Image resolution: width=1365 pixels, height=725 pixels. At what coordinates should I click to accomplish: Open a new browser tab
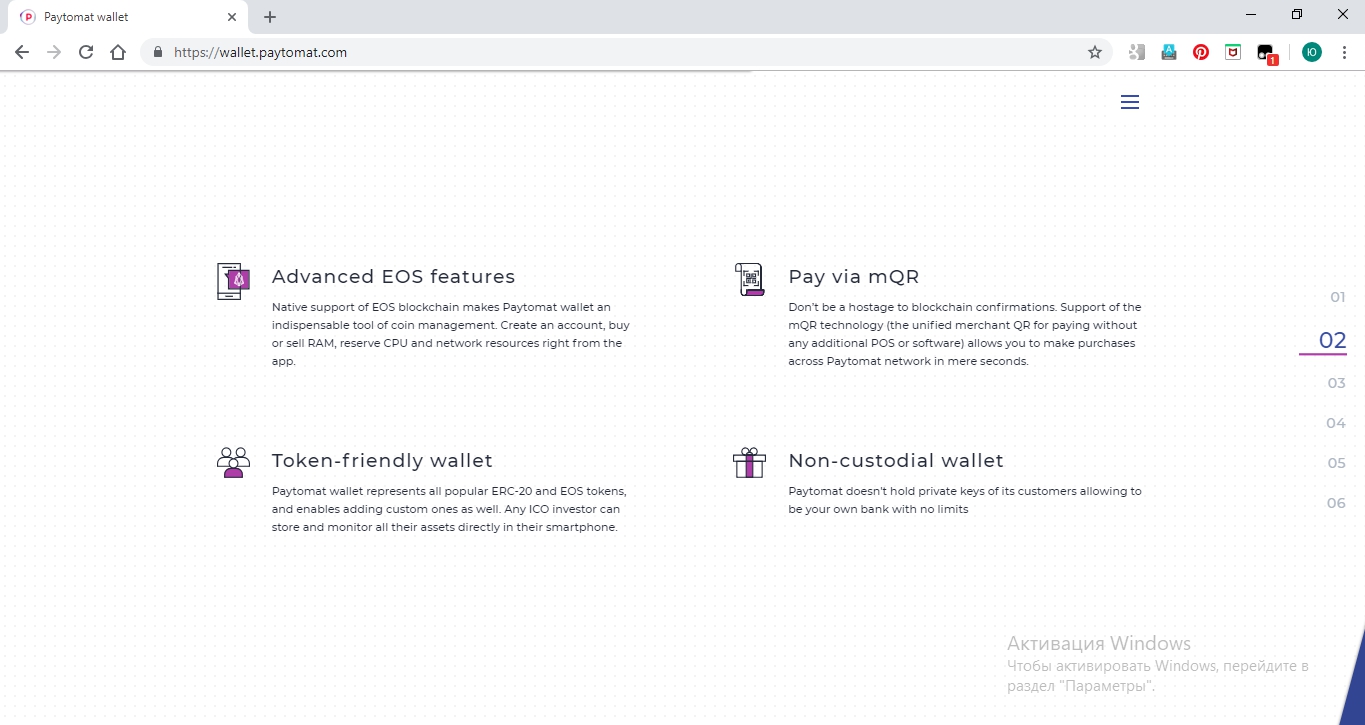(270, 17)
